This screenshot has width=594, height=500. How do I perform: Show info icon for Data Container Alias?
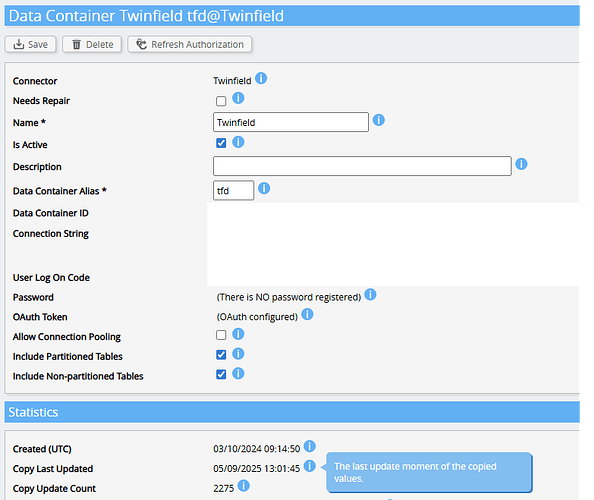coord(264,188)
